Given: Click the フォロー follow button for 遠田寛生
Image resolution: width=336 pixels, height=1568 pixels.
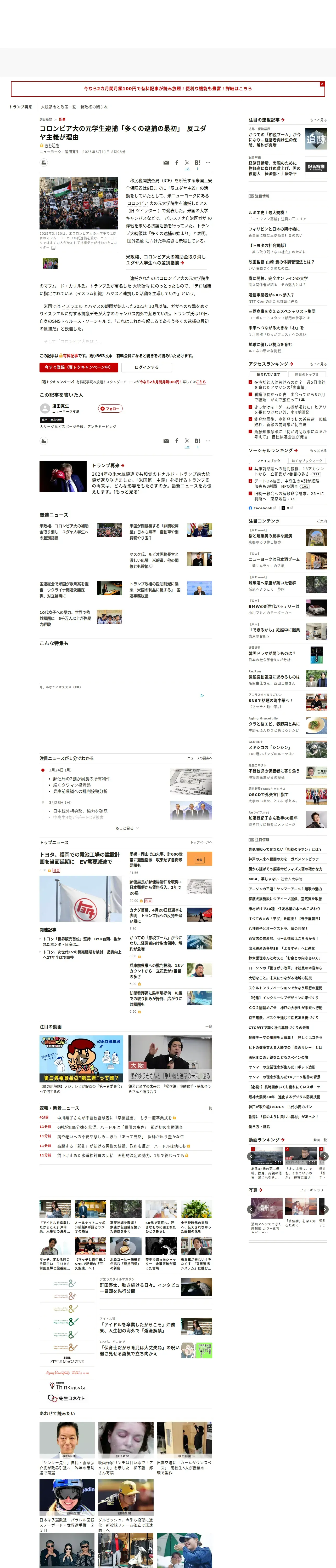Looking at the screenshot, I should coord(110,408).
